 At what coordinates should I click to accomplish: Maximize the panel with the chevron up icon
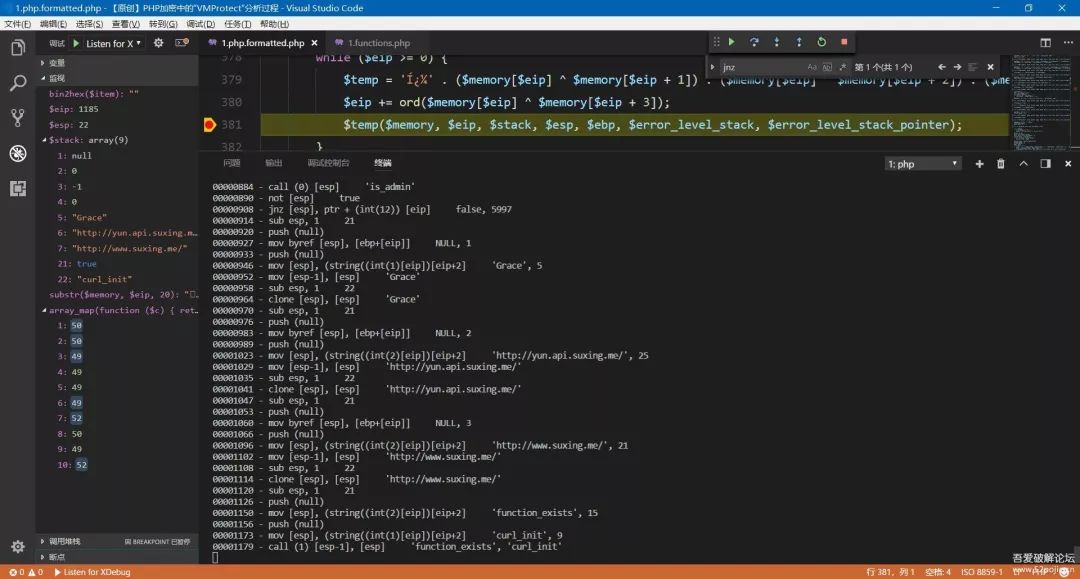1024,164
